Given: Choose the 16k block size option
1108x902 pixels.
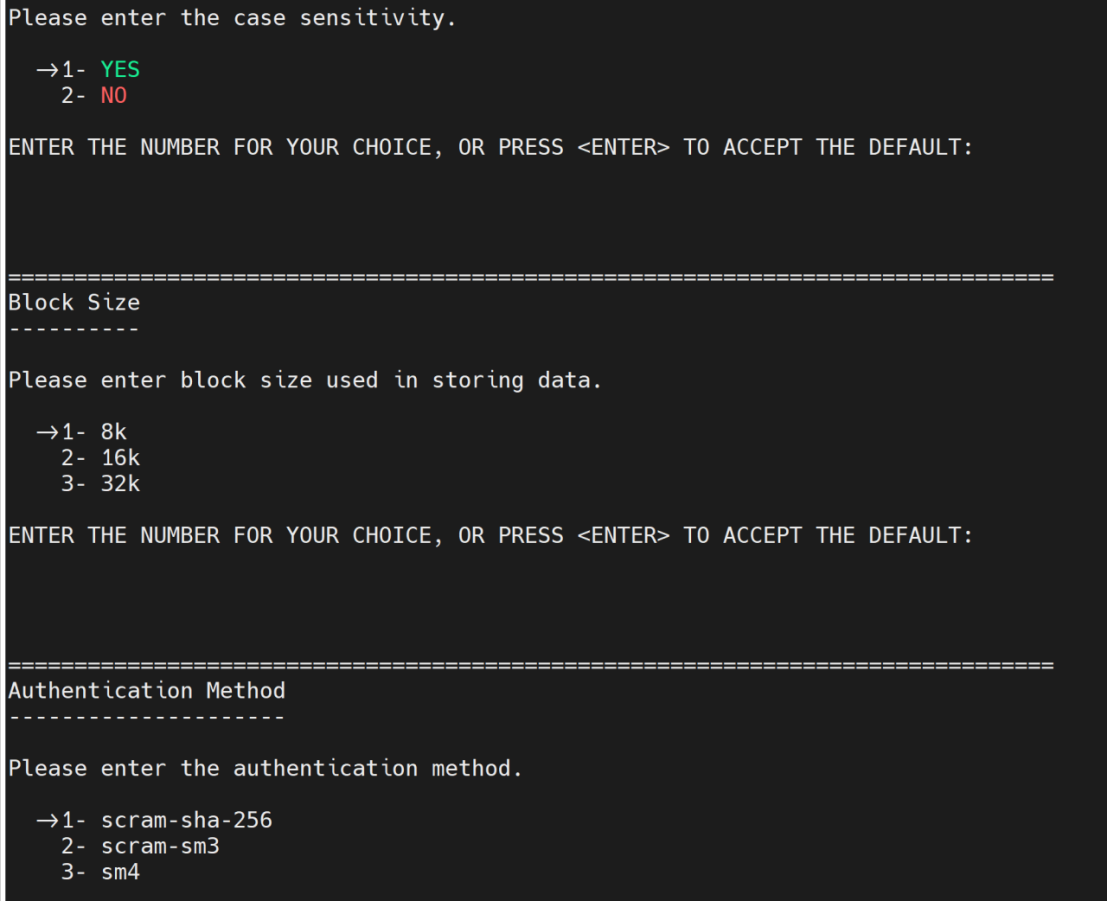Looking at the screenshot, I should [120, 458].
